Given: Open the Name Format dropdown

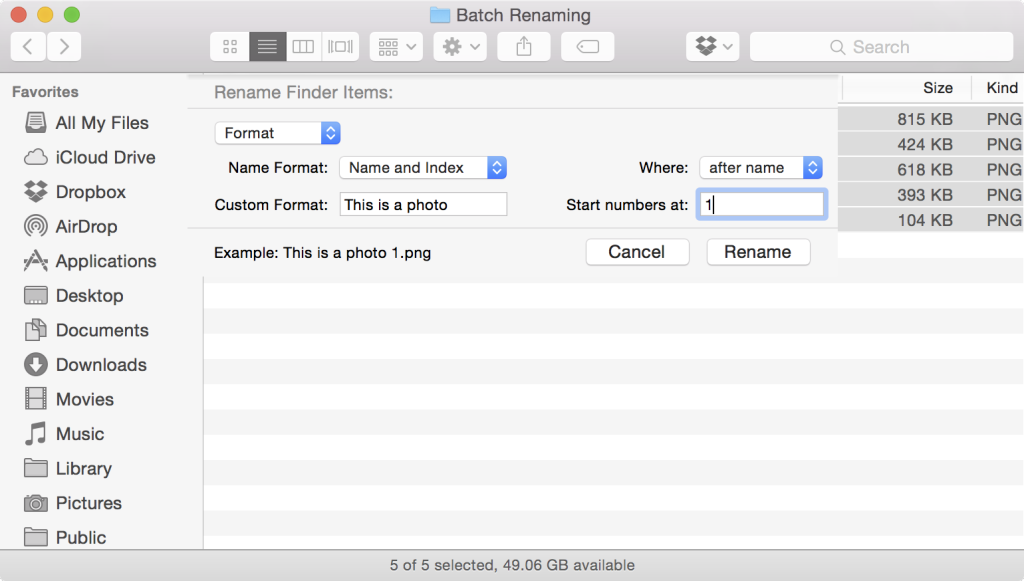Looking at the screenshot, I should point(422,168).
